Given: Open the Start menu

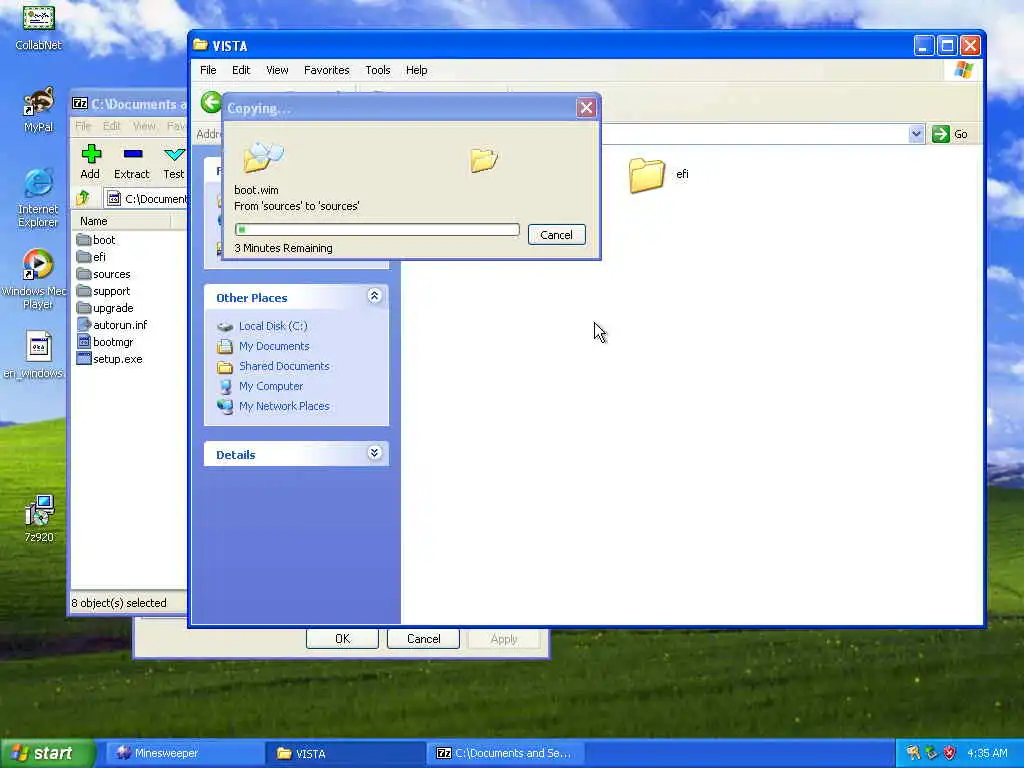Looking at the screenshot, I should click(x=47, y=753).
